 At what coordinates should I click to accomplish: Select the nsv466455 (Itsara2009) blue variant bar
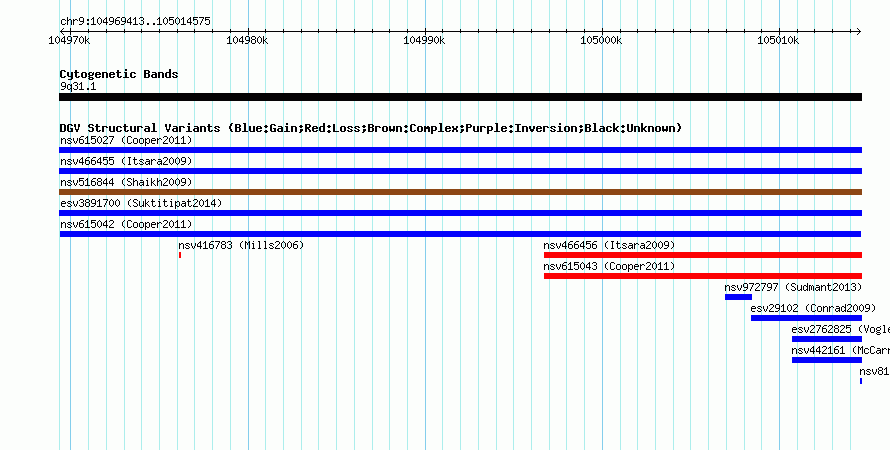point(460,171)
